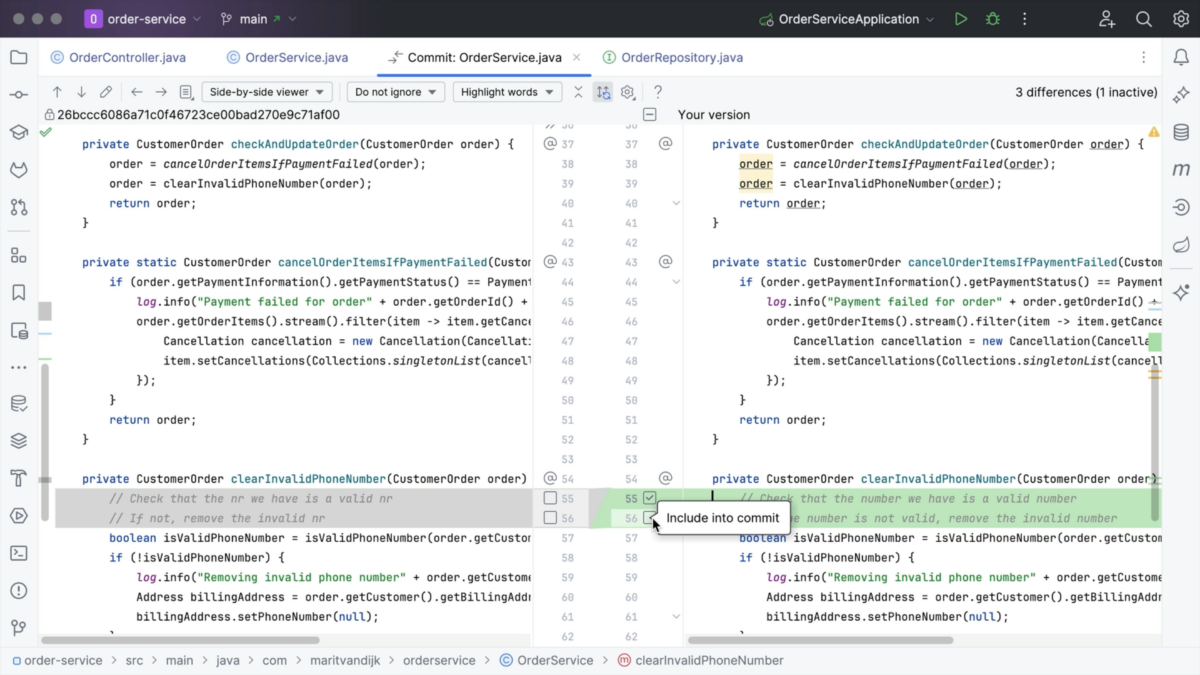
Task: Toggle the checked checkbox on right diff pane
Action: [x=649, y=497]
